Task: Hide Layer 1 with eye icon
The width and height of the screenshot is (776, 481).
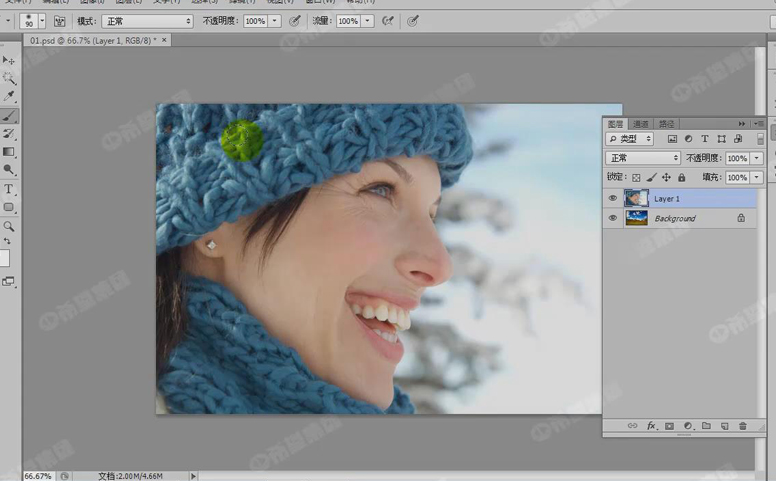Action: pyautogui.click(x=613, y=198)
